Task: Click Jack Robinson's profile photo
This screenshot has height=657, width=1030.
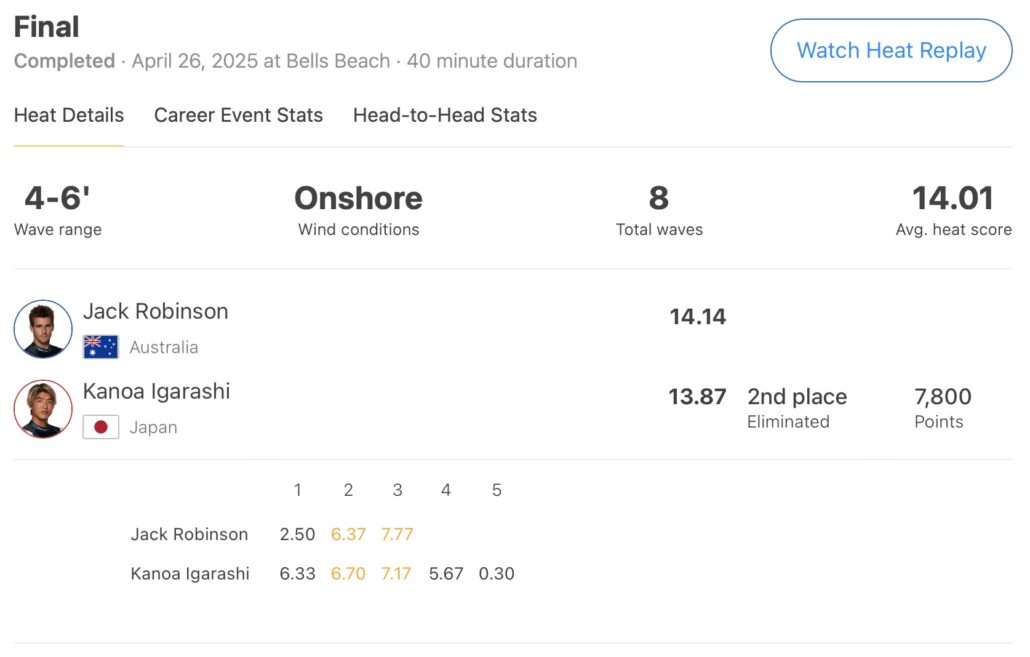Action: pyautogui.click(x=43, y=329)
